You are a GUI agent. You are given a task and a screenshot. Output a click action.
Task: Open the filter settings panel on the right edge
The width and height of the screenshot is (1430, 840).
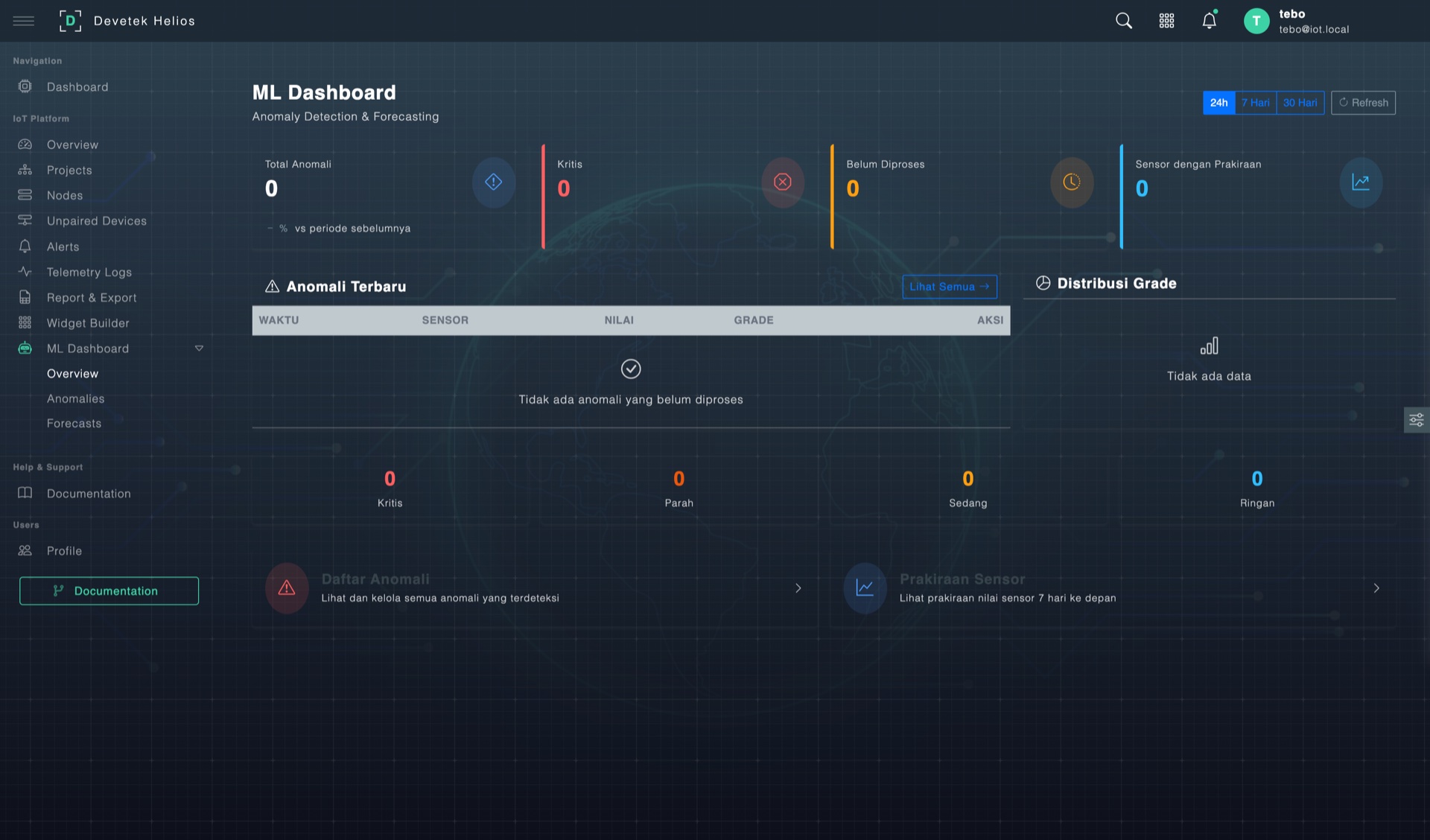click(1417, 419)
